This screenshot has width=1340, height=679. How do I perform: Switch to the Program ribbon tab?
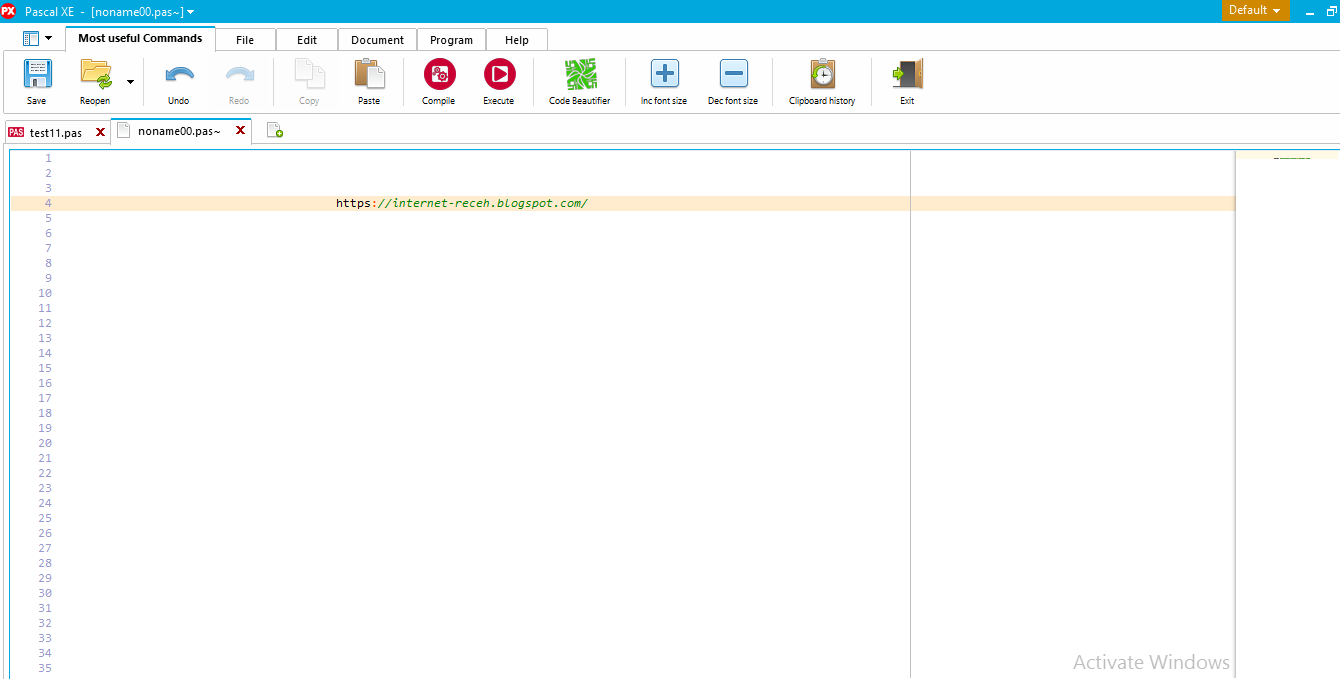click(x=451, y=40)
